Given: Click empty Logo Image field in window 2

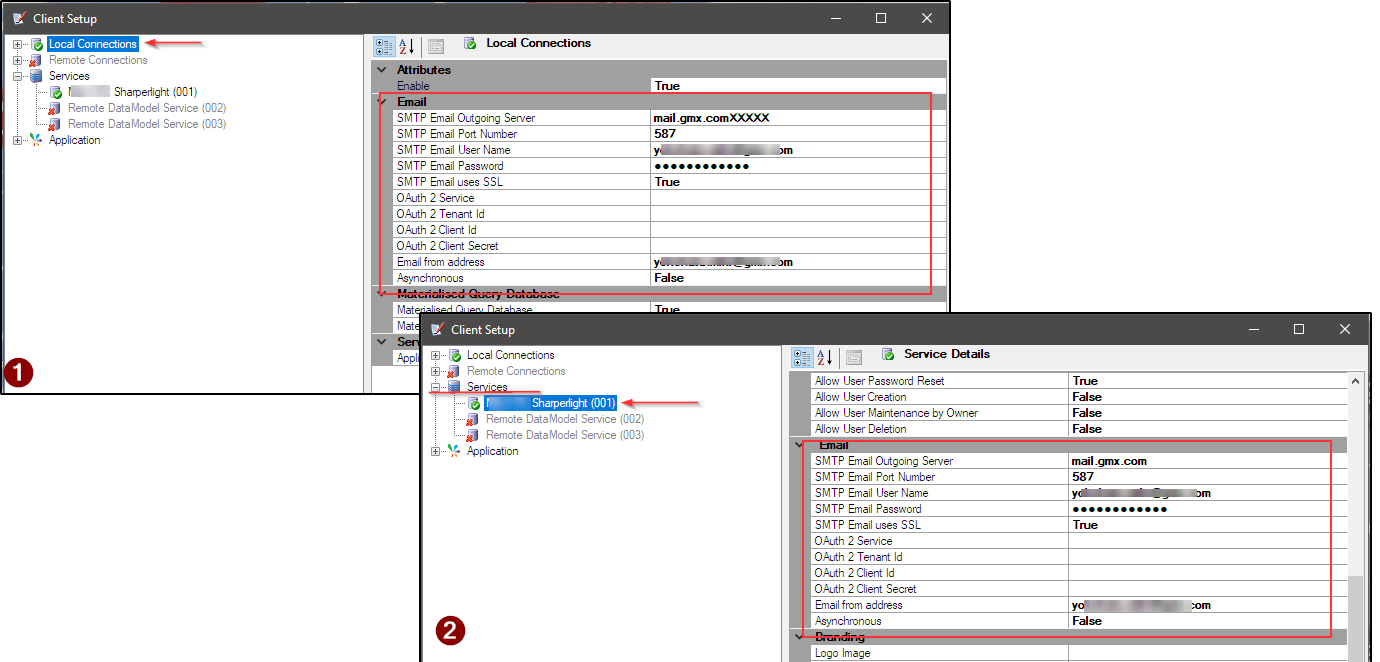Looking at the screenshot, I should point(1207,653).
